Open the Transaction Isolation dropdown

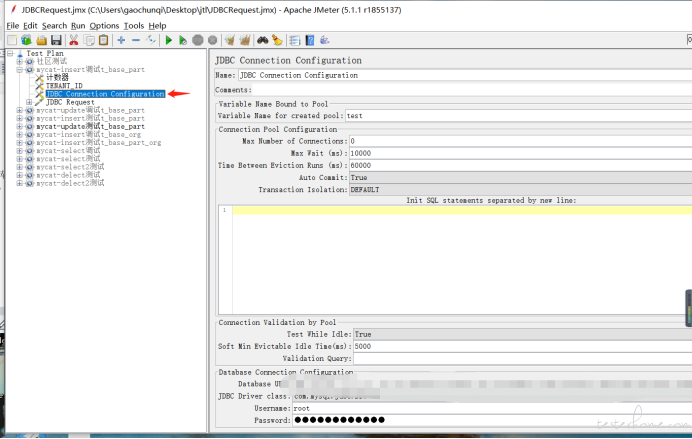520,190
